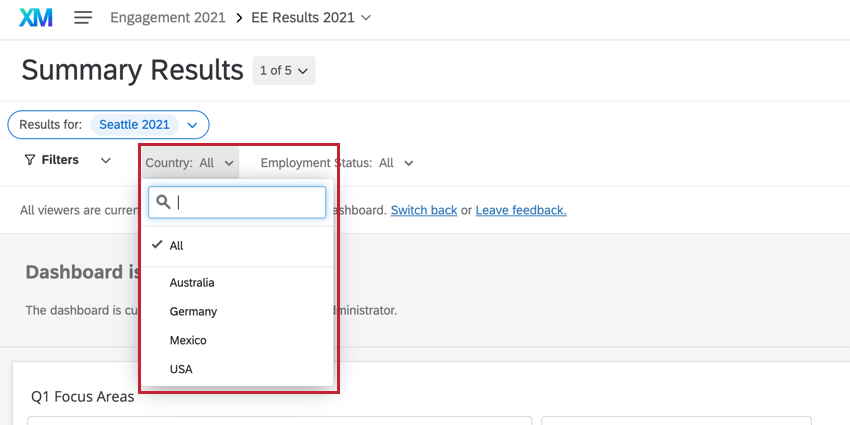
Task: Open the Employment Status filter
Action: click(337, 163)
